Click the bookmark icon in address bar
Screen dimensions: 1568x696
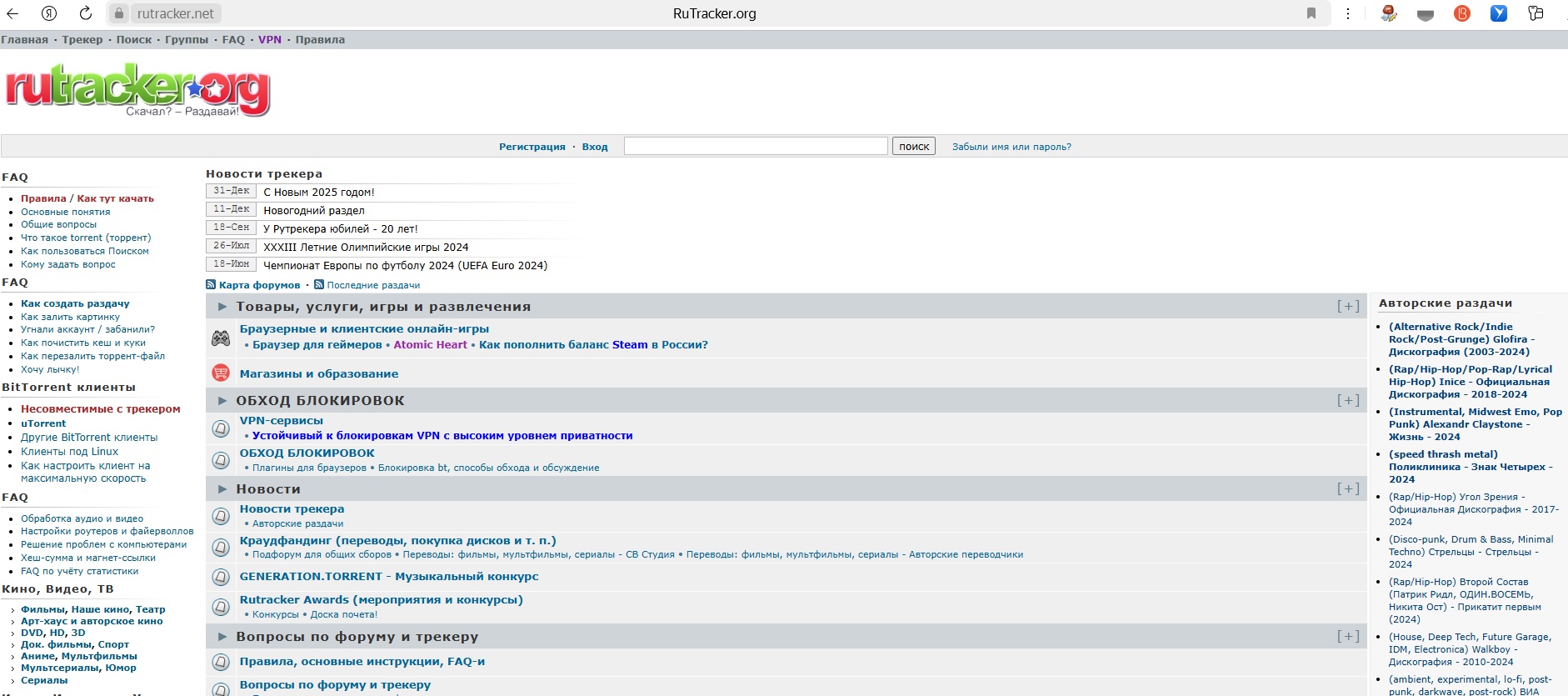(1311, 13)
